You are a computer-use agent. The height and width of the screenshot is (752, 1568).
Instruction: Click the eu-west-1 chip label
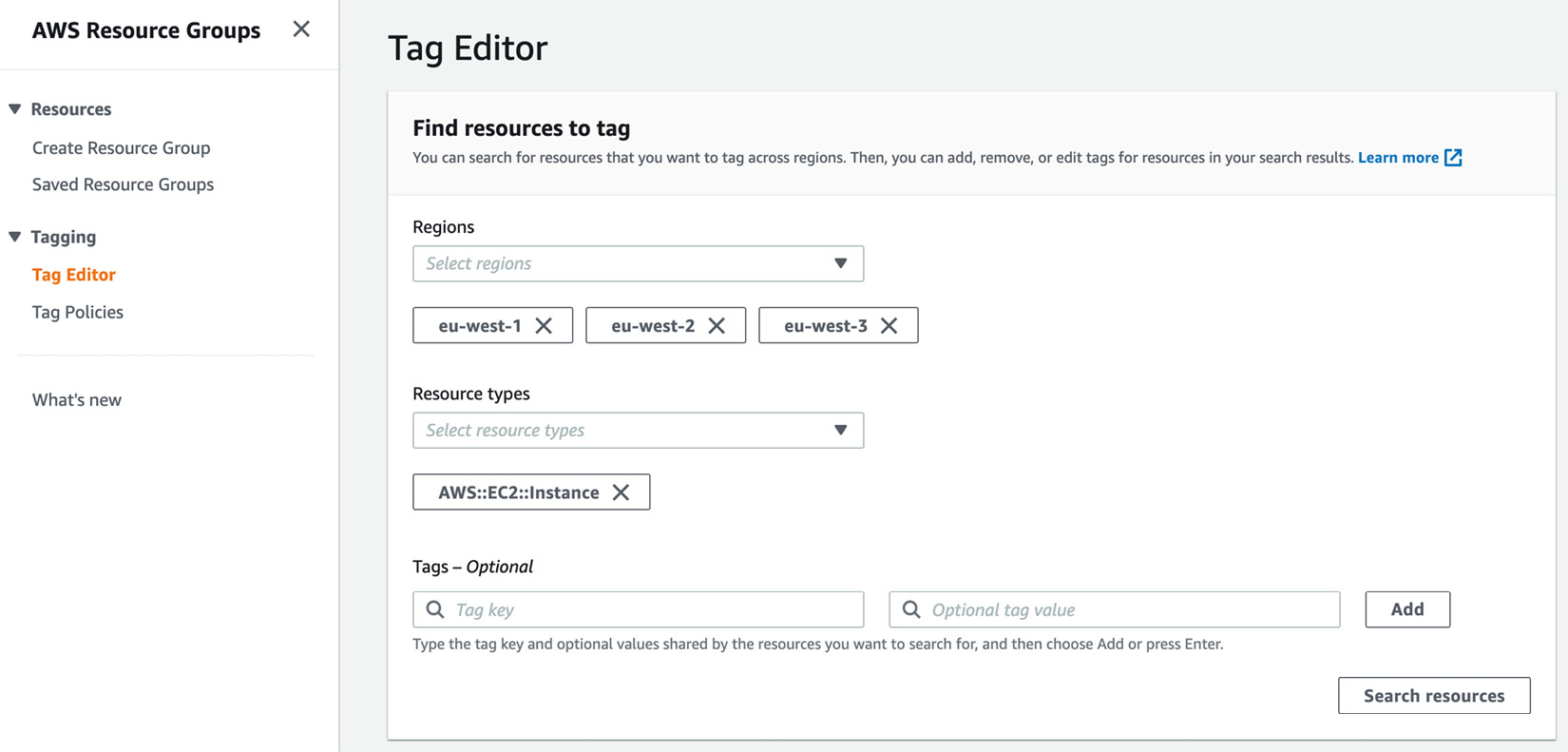(x=480, y=326)
